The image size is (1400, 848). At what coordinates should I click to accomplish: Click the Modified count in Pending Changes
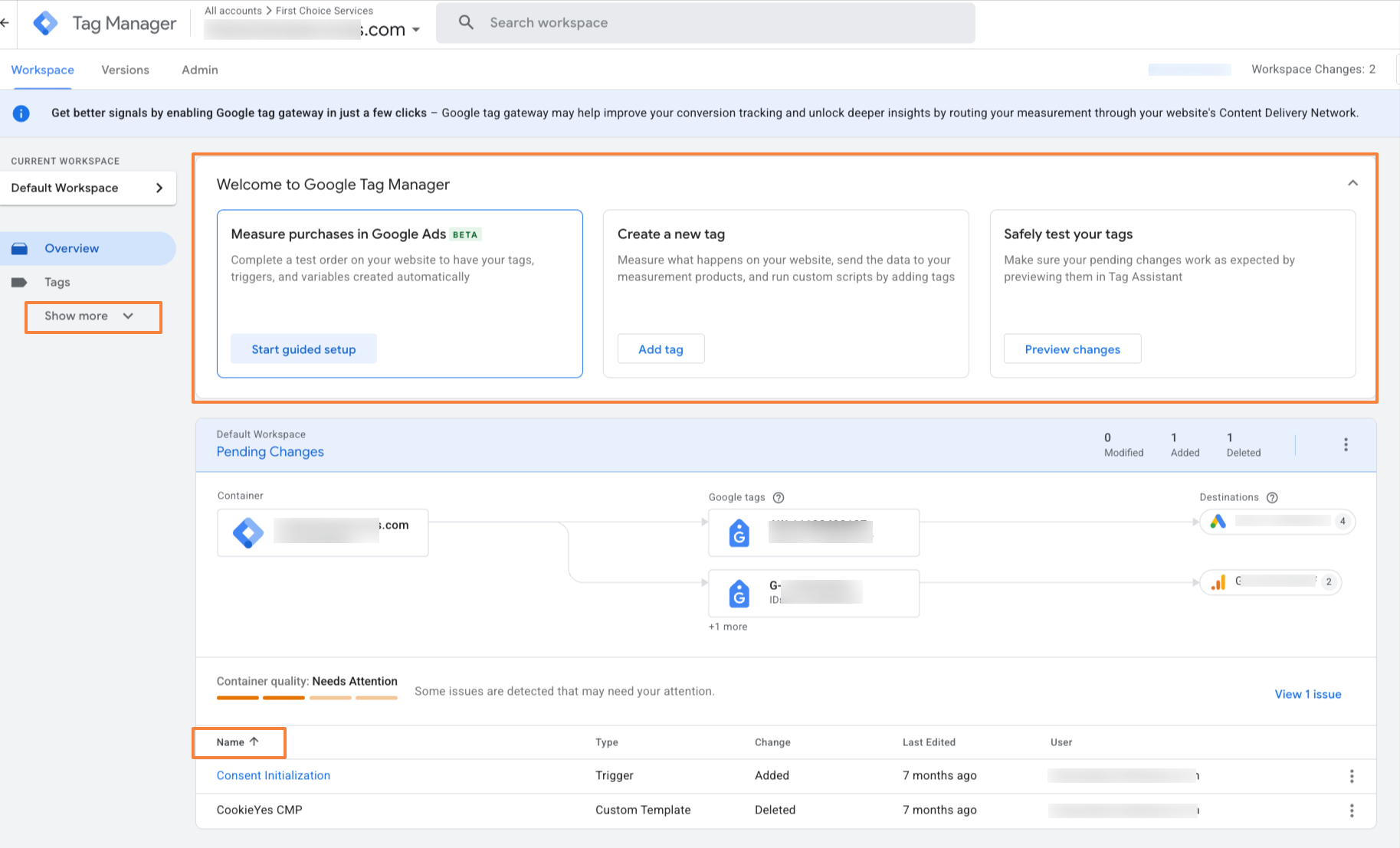tap(1123, 444)
